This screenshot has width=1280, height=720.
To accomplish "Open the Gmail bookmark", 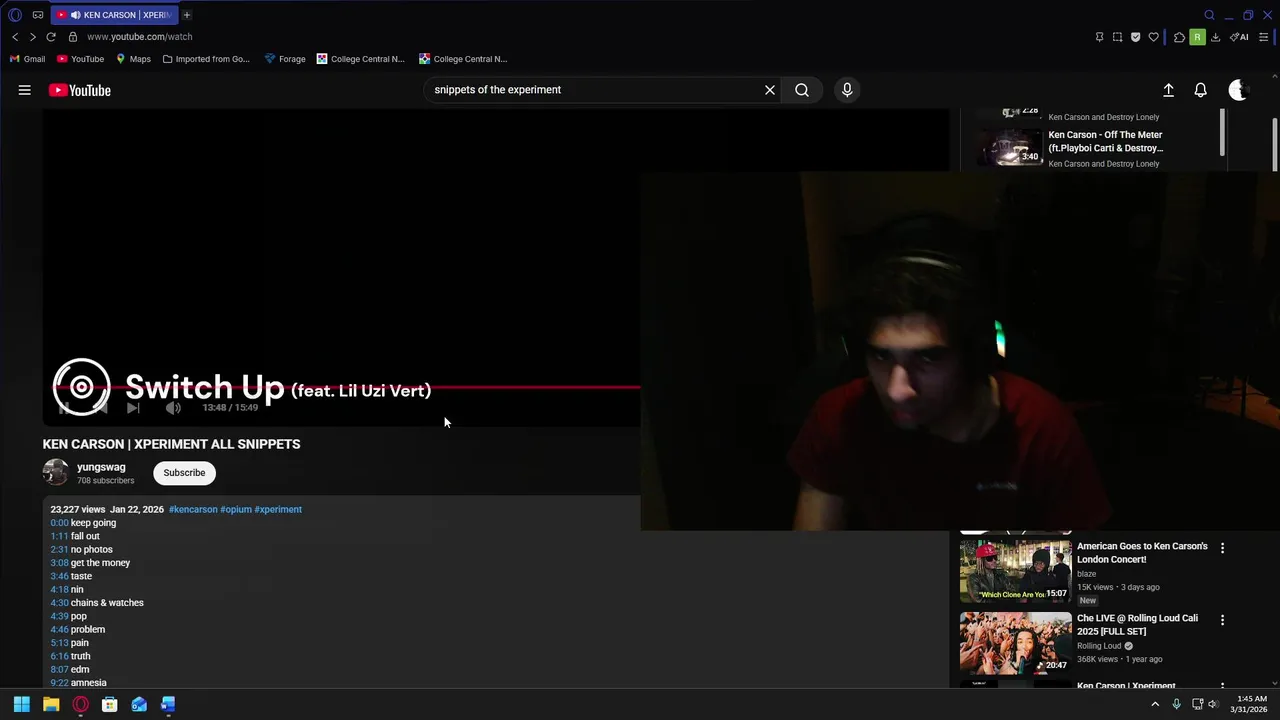I will [x=28, y=59].
